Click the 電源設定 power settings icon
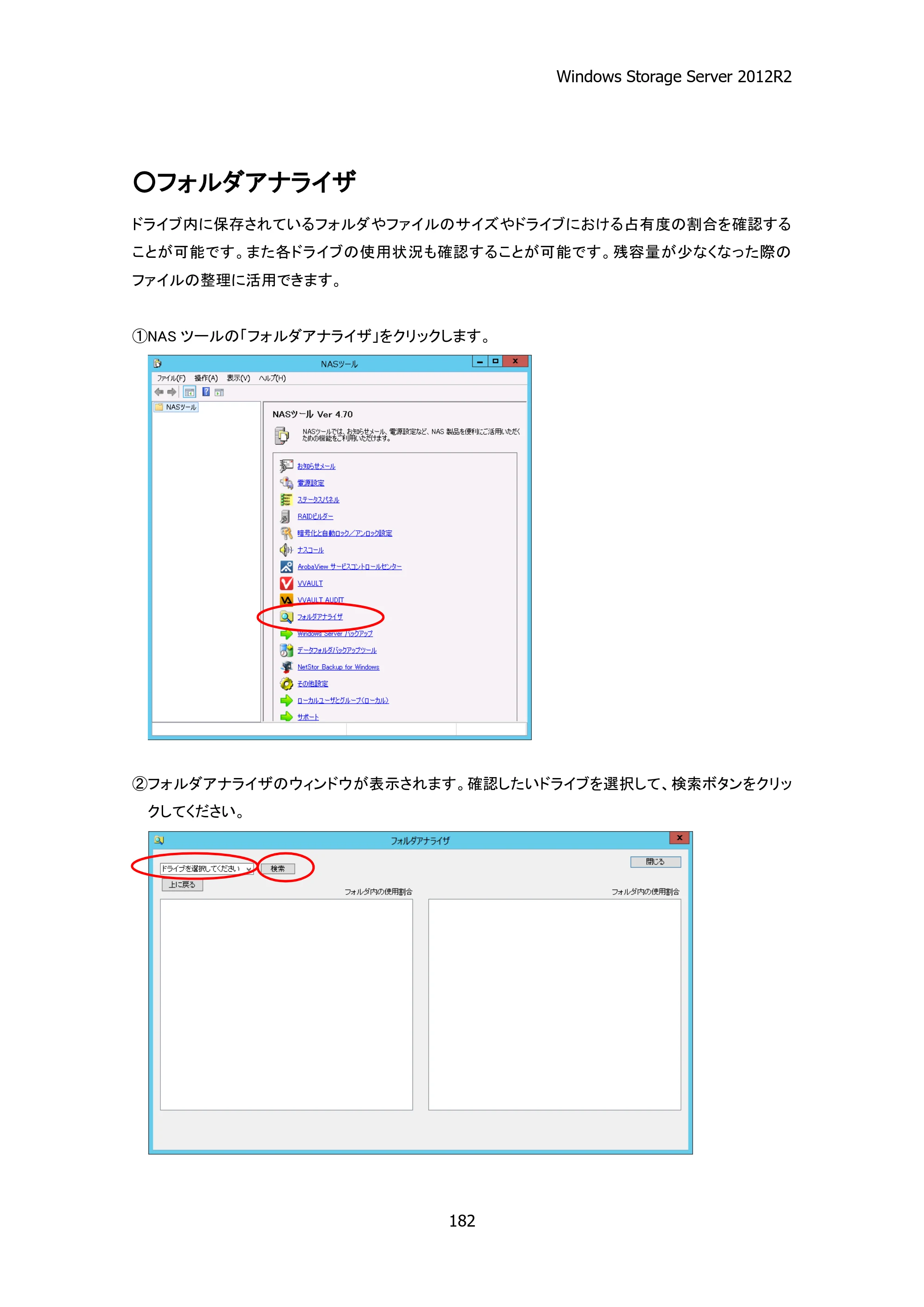Screen dimensions: 924x1307 coord(286,483)
